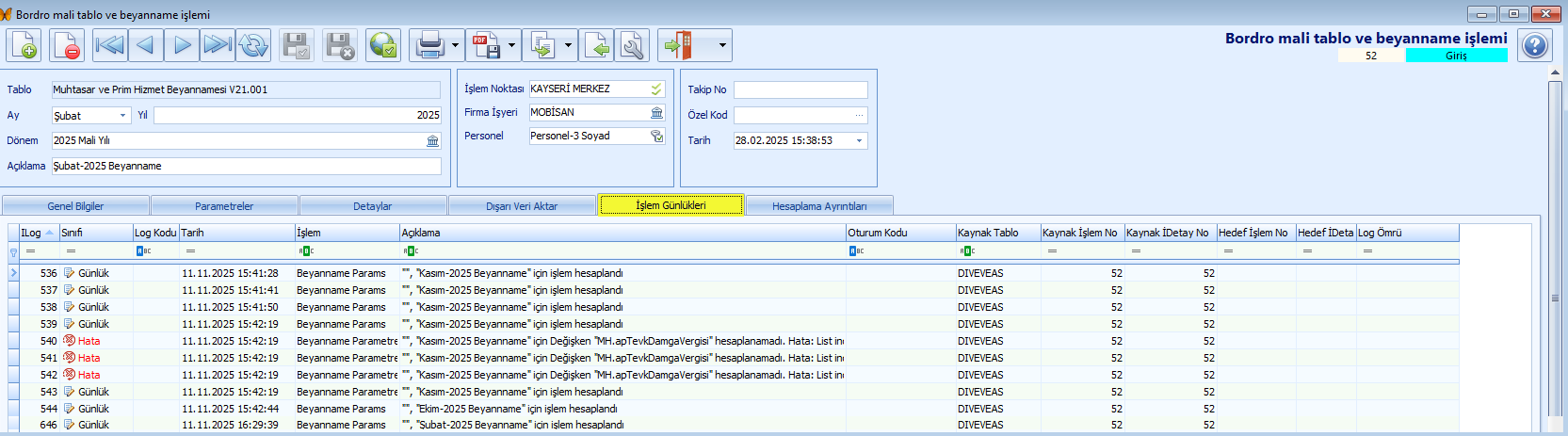1568x436 pixels.
Task: Expand the PDF export dropdown arrow
Action: 511,45
